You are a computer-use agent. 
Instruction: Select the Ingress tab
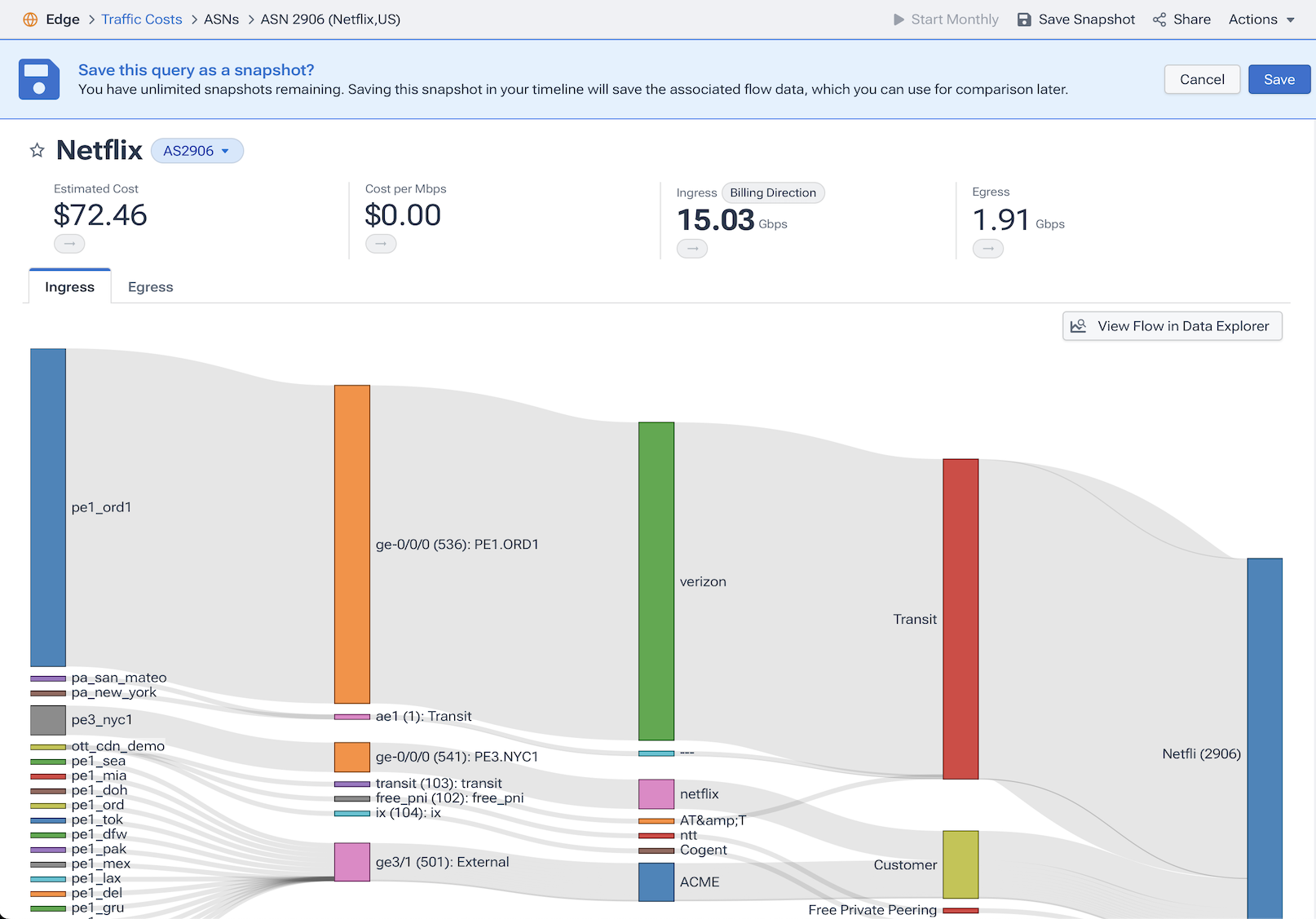70,287
